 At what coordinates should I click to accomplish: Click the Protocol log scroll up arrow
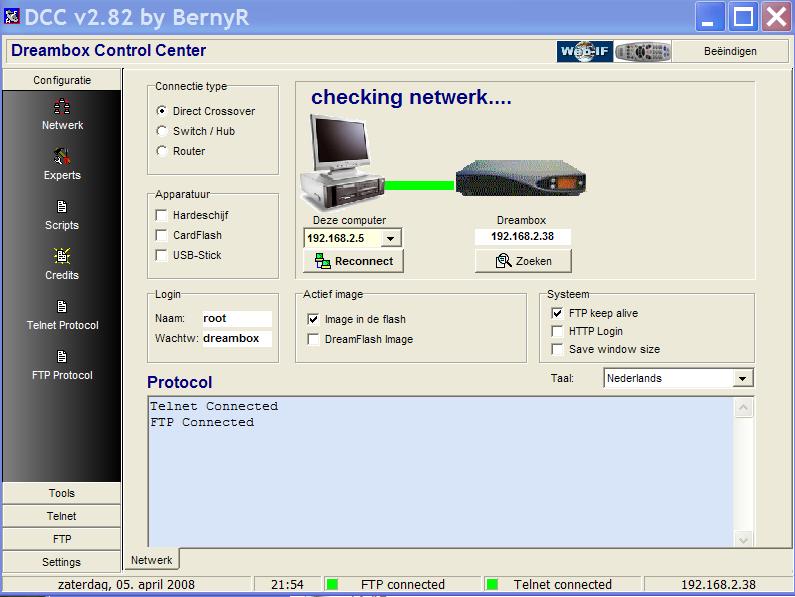point(743,408)
